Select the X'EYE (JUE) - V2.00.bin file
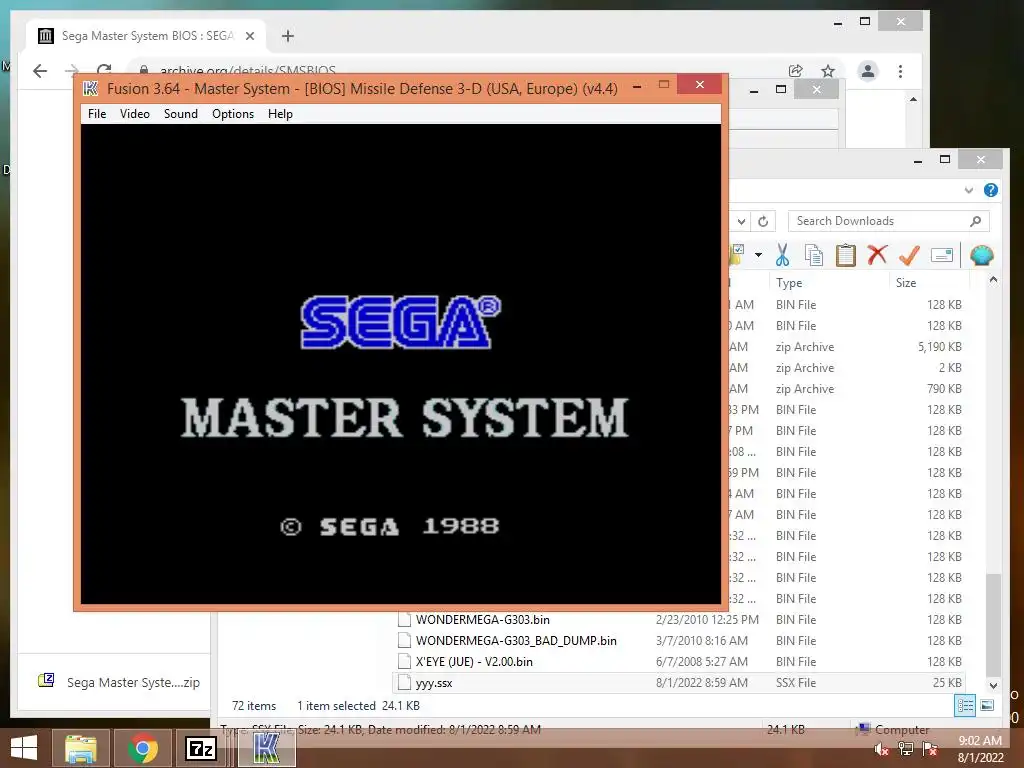Image resolution: width=1024 pixels, height=768 pixels. click(x=474, y=662)
